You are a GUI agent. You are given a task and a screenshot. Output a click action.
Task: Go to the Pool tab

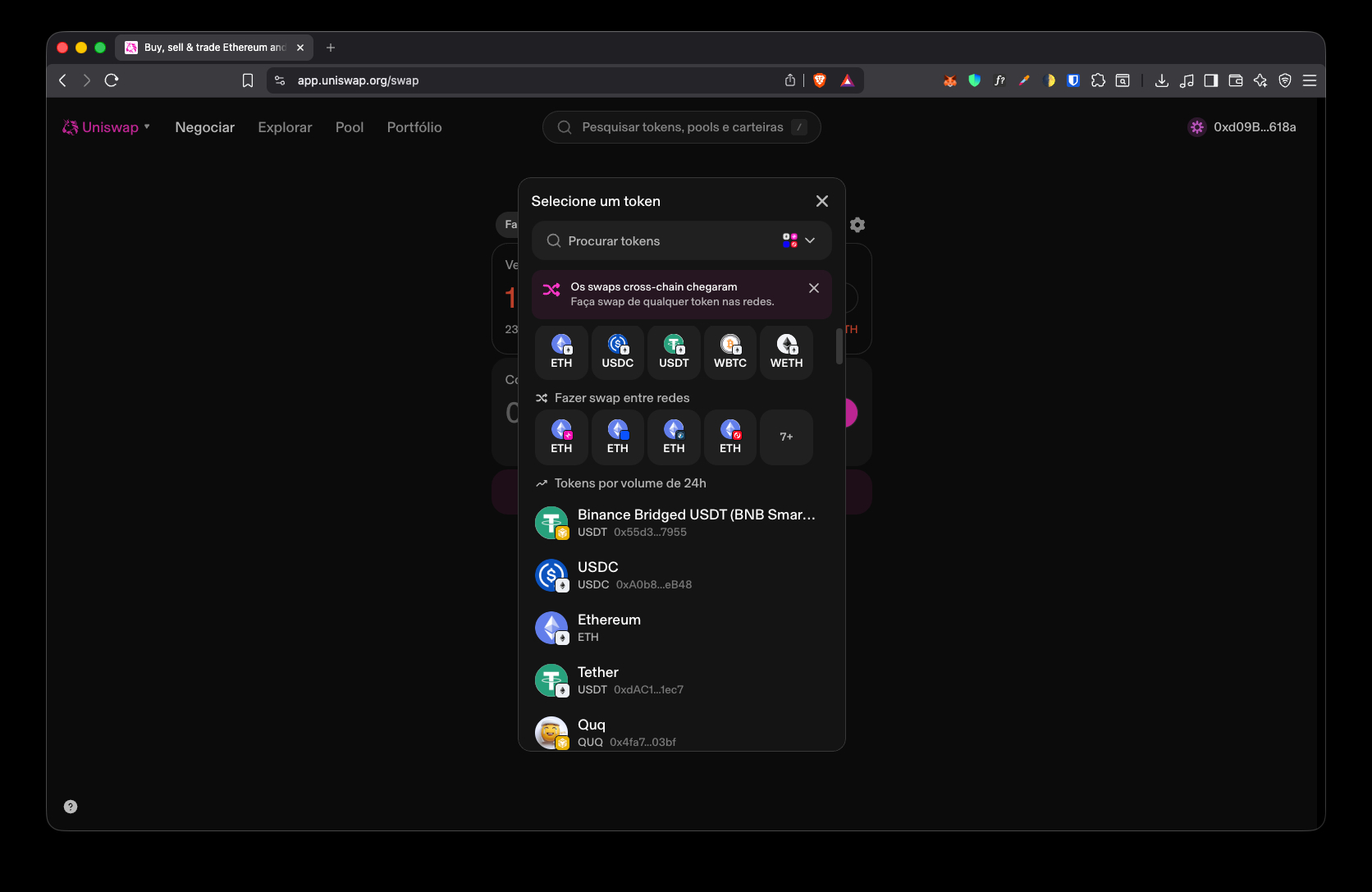pos(350,127)
